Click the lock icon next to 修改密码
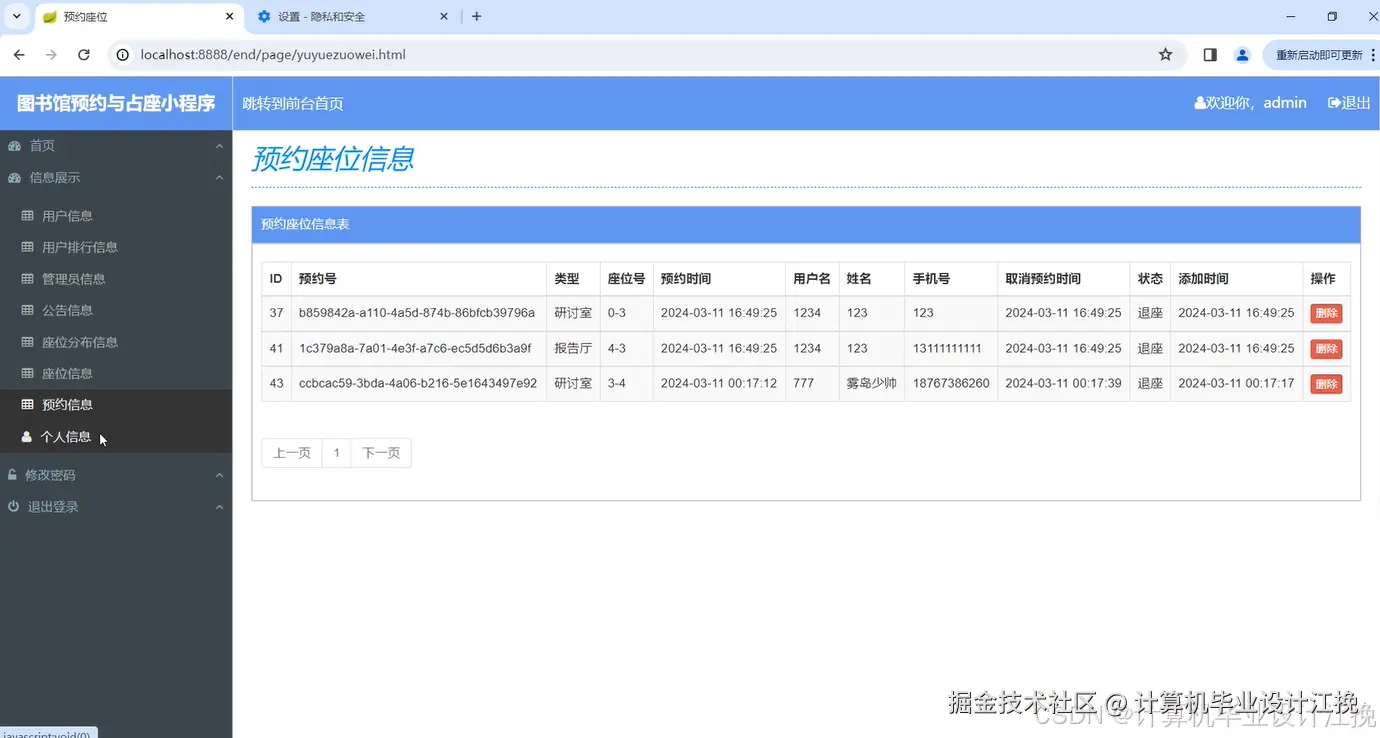Viewport: 1380px width, 738px height. coord(11,474)
